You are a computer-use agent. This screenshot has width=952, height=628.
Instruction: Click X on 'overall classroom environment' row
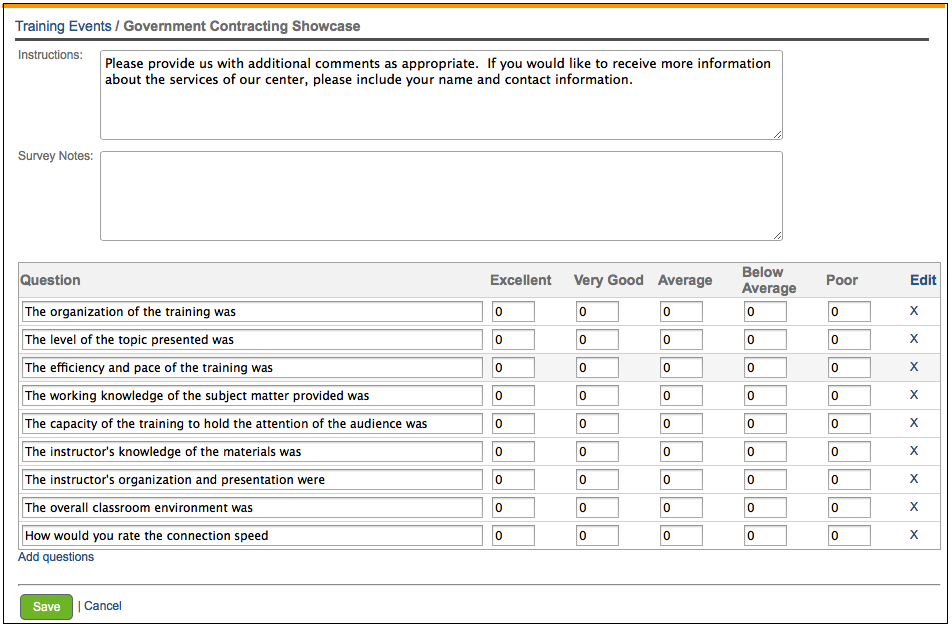click(913, 507)
